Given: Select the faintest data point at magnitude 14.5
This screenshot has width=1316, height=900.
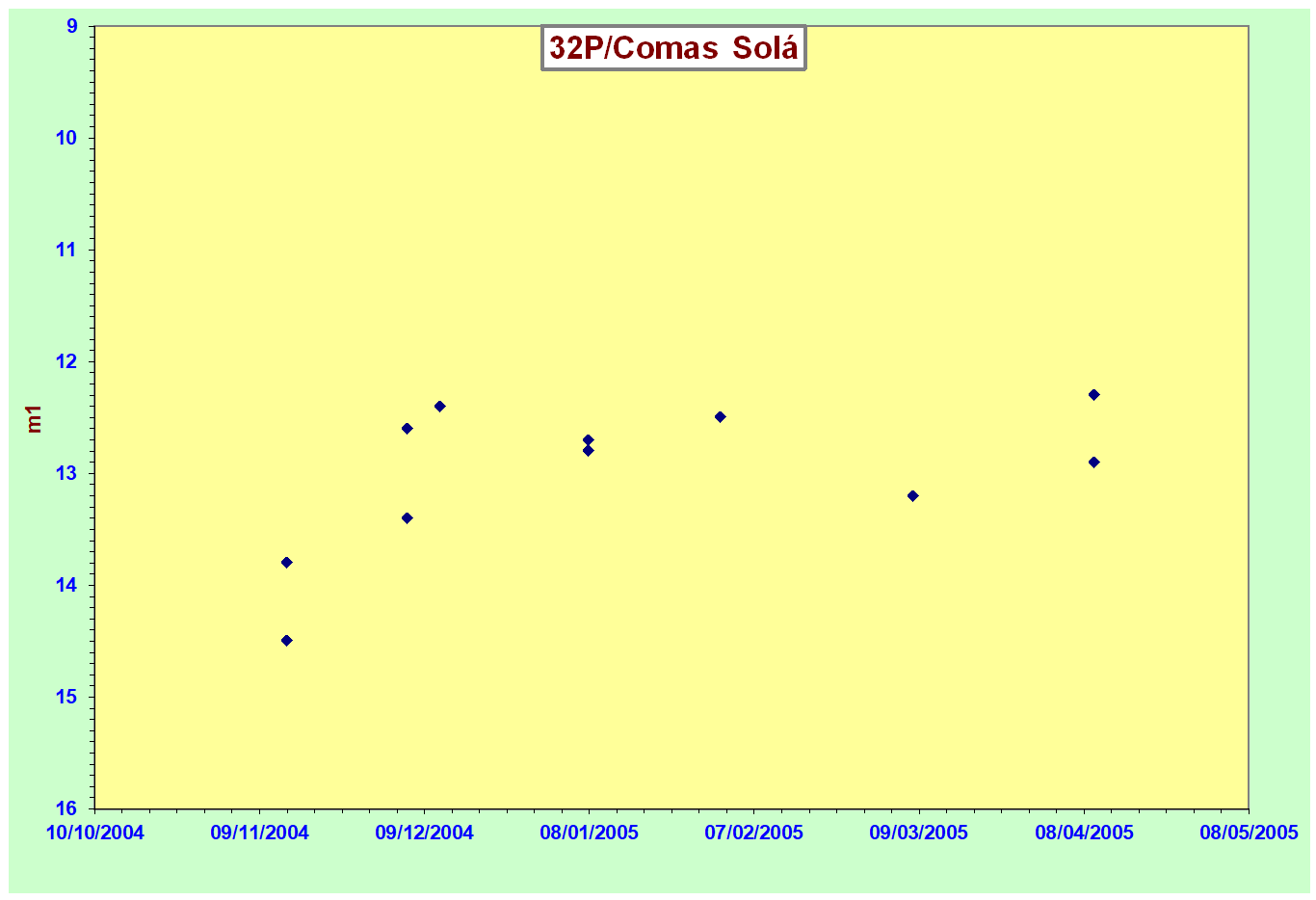Looking at the screenshot, I should click(x=286, y=641).
